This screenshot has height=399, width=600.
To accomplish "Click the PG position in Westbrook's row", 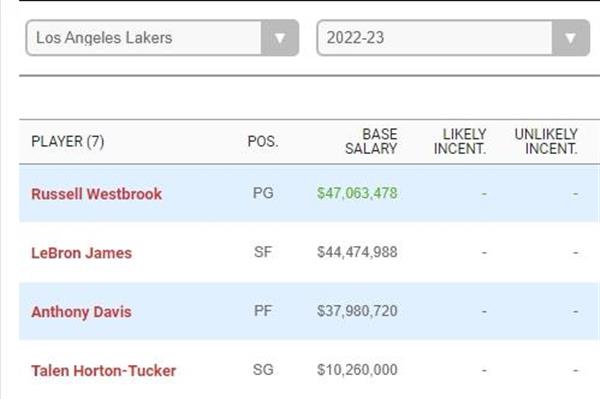I will tap(263, 193).
